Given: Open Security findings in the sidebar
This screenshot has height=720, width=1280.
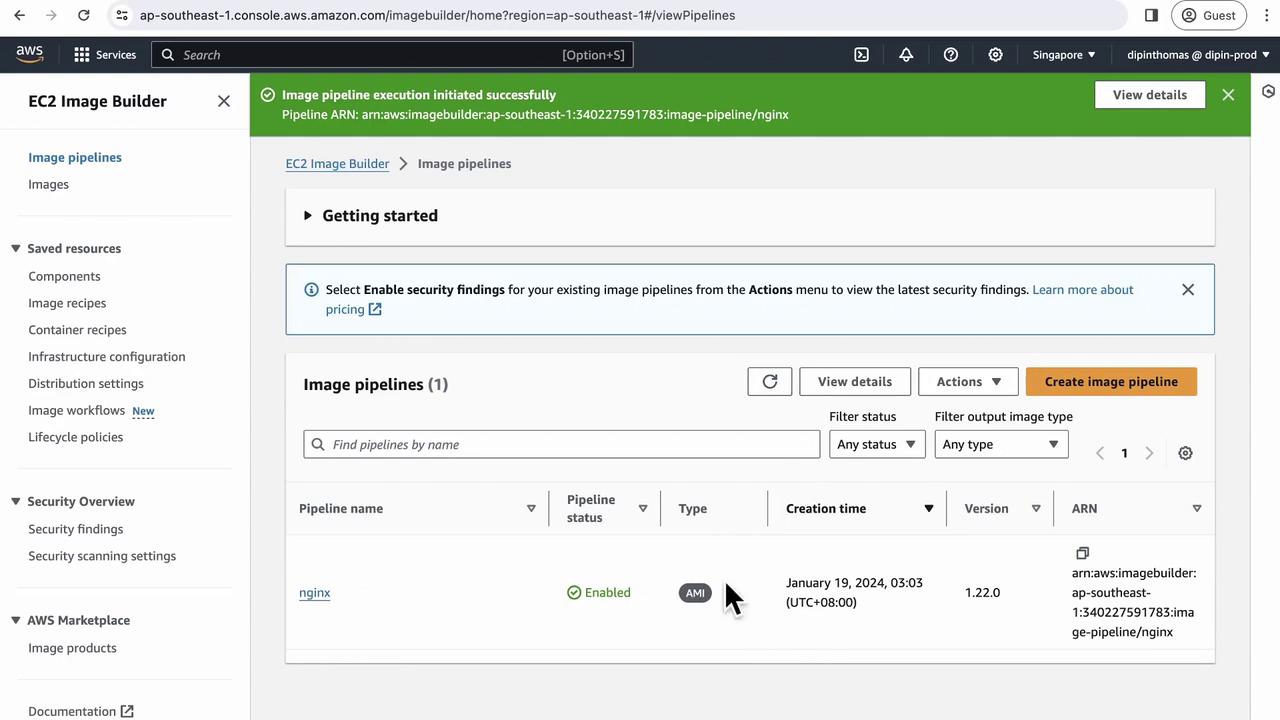Looking at the screenshot, I should (x=76, y=530).
